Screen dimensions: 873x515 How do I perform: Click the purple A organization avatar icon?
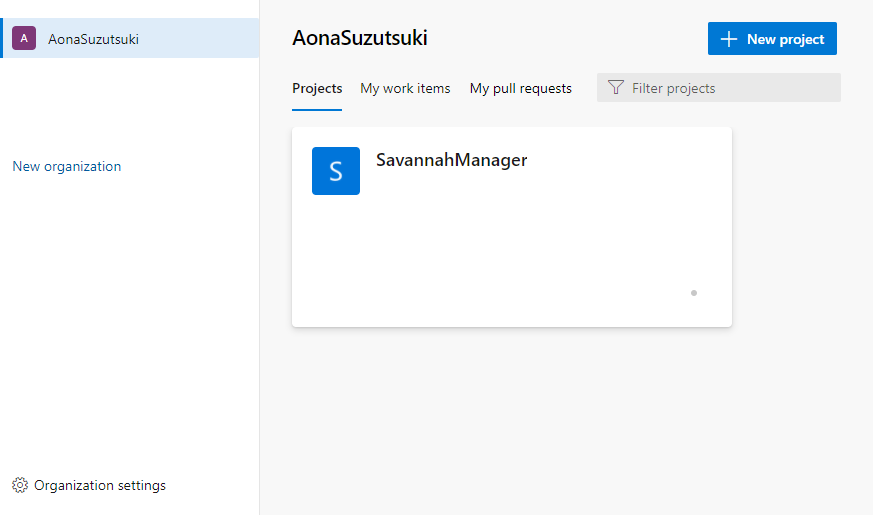click(x=24, y=38)
